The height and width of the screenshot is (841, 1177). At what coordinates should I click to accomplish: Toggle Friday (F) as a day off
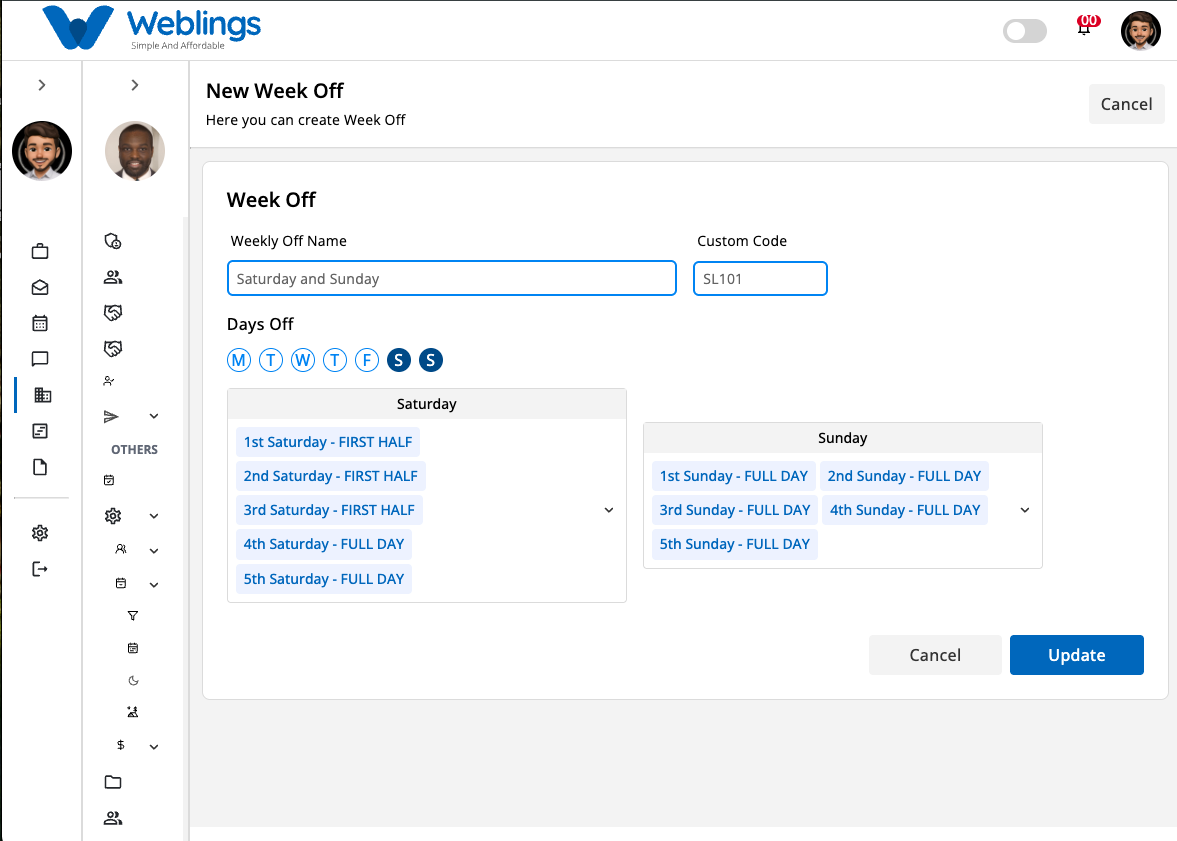point(366,360)
